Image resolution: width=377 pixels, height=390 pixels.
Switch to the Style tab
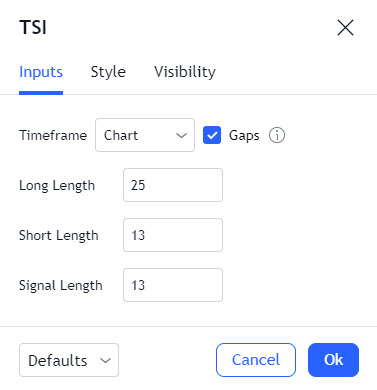[108, 72]
